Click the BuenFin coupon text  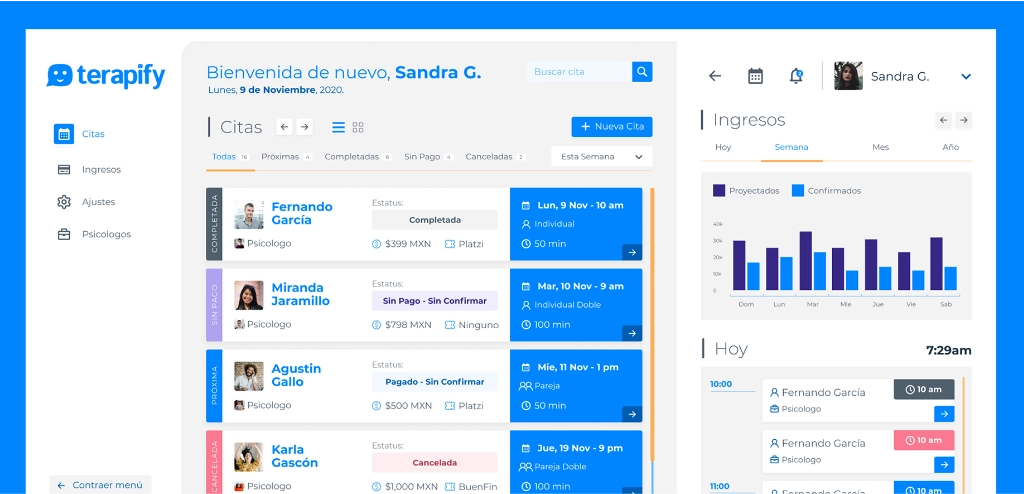(477, 486)
